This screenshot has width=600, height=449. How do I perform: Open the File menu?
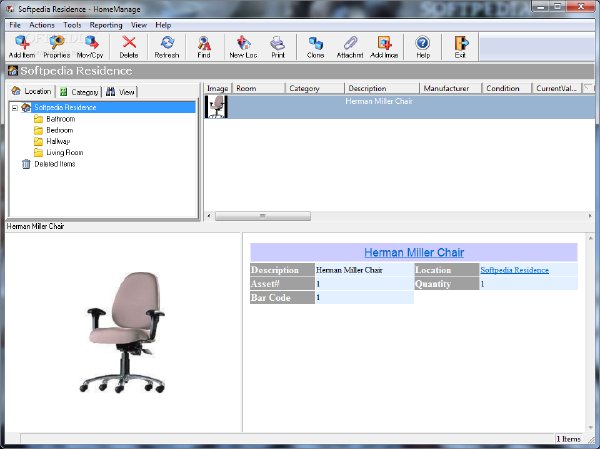pyautogui.click(x=15, y=25)
